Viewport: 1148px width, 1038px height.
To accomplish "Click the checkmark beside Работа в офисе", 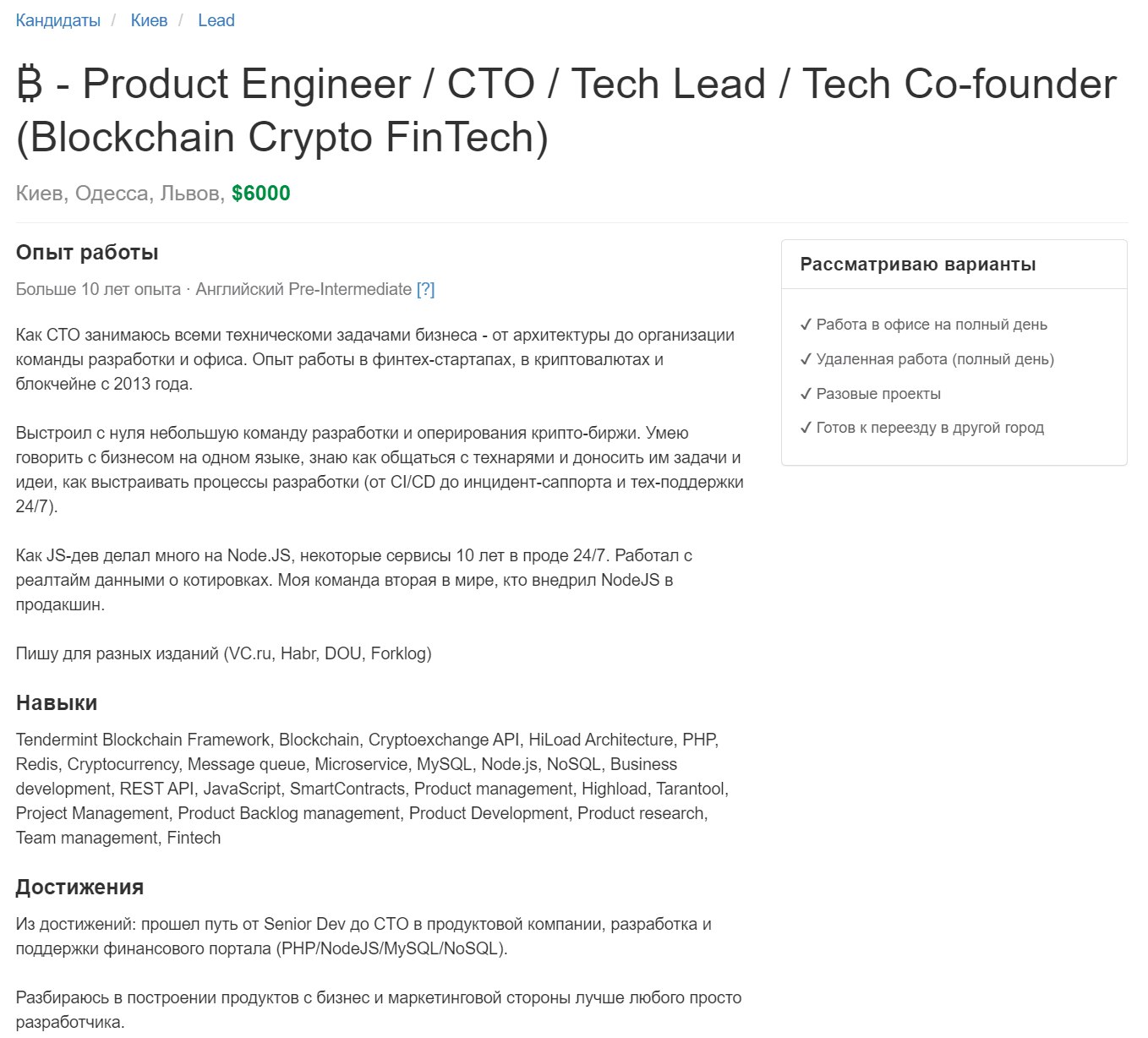I will (806, 325).
